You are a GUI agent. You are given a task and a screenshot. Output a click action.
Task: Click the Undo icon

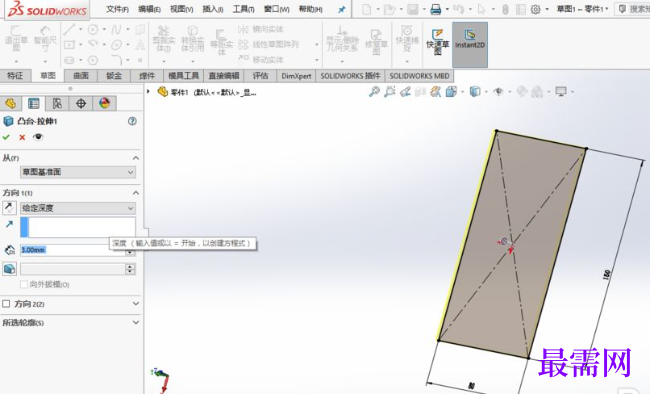[458, 9]
